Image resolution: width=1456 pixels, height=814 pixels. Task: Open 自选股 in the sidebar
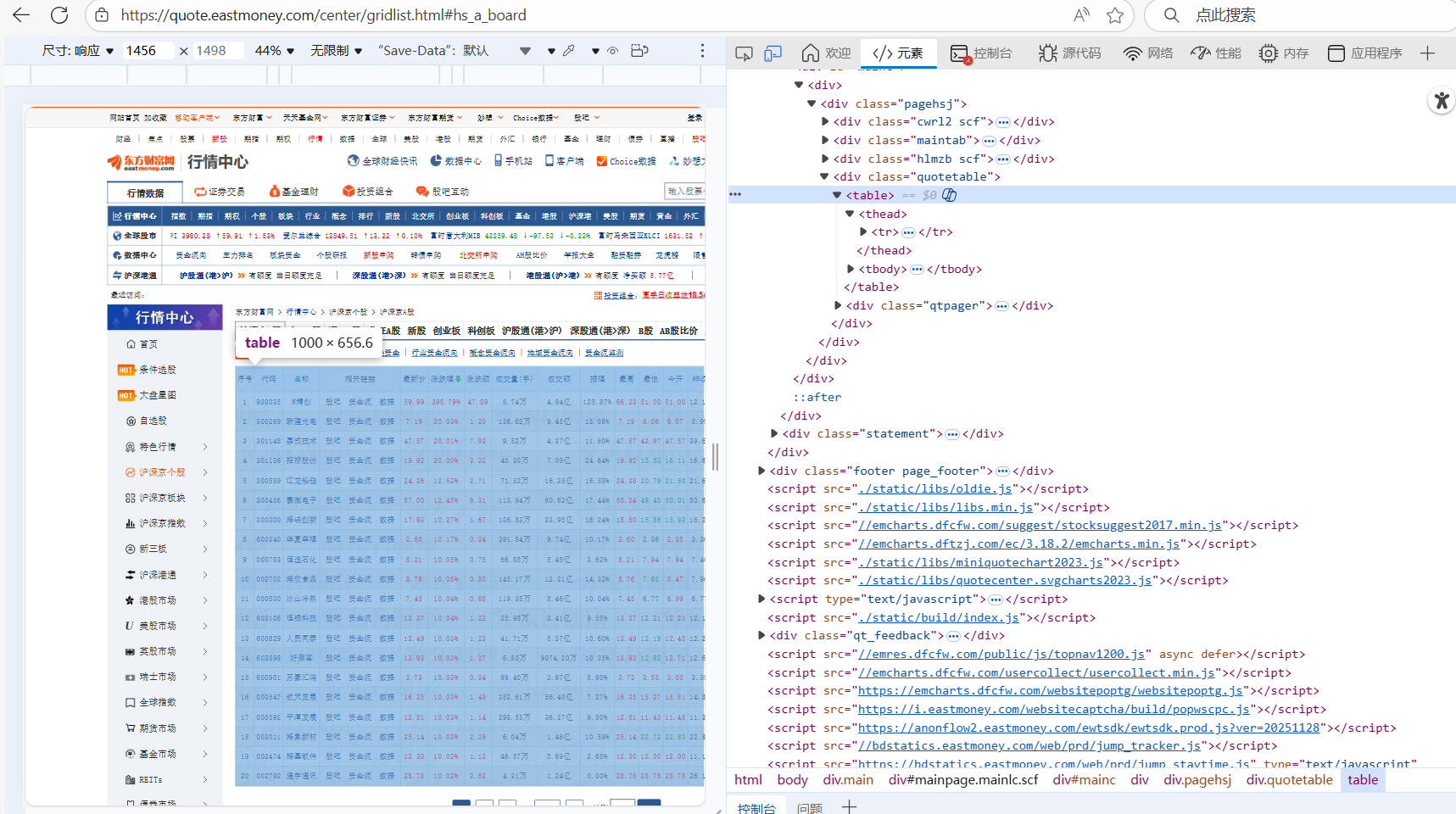pos(146,421)
